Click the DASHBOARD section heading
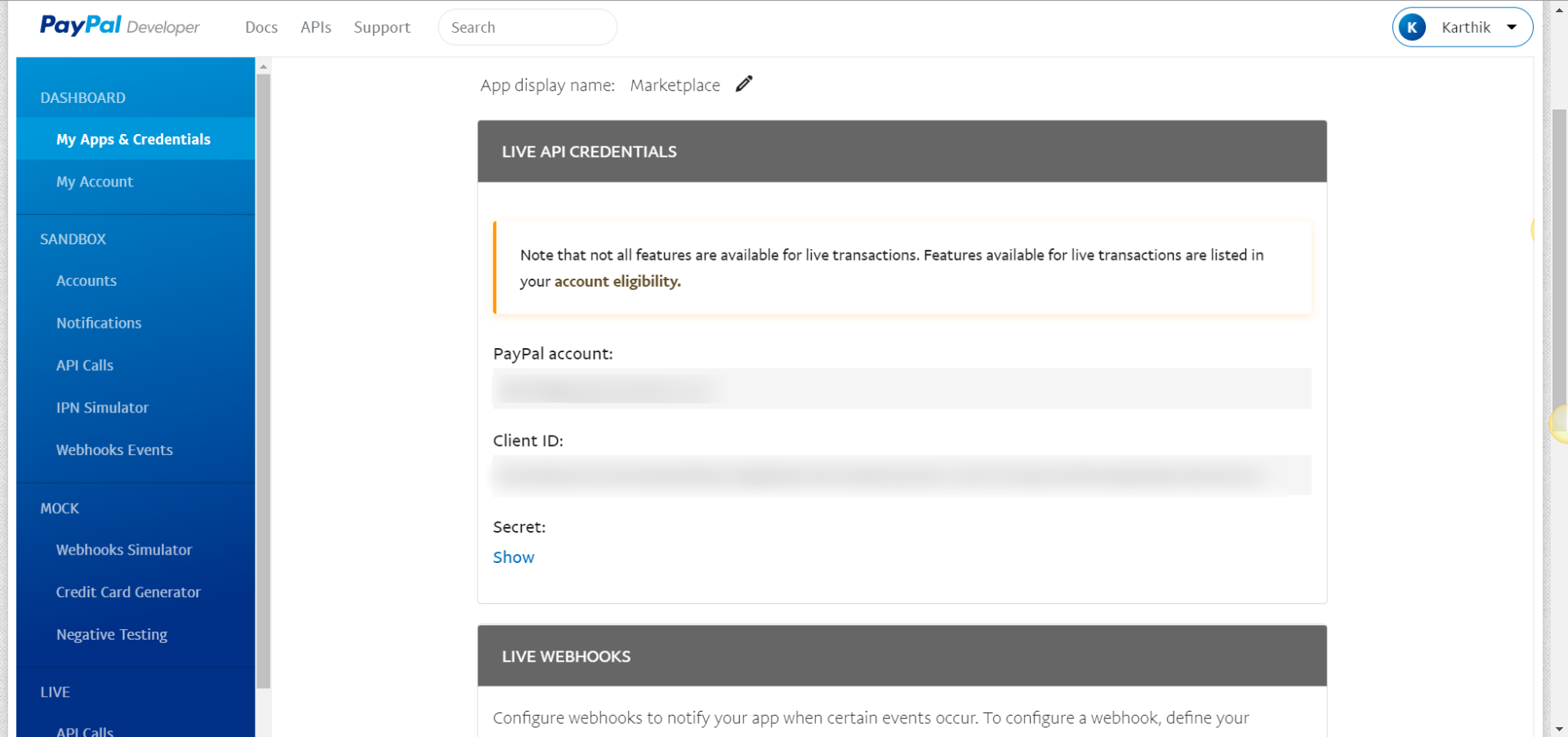1568x737 pixels. (x=82, y=98)
